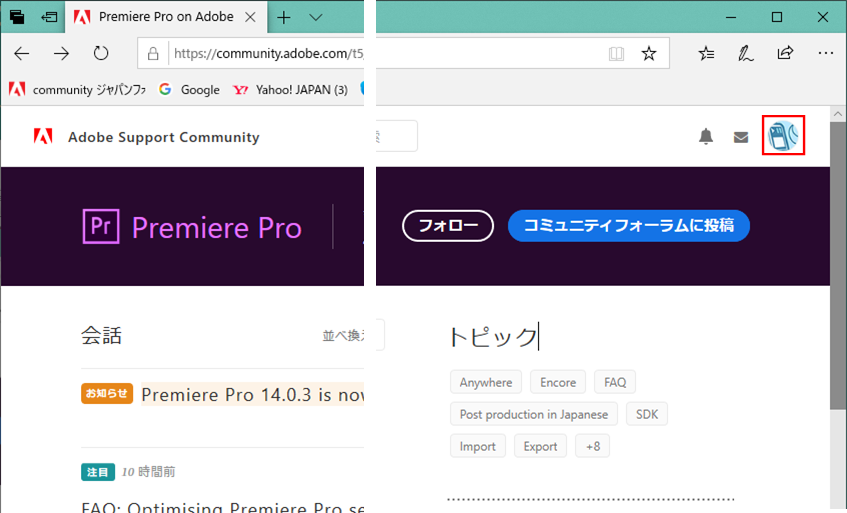The image size is (847, 513).
Task: Click the お知らせ badge
Action: point(107,393)
